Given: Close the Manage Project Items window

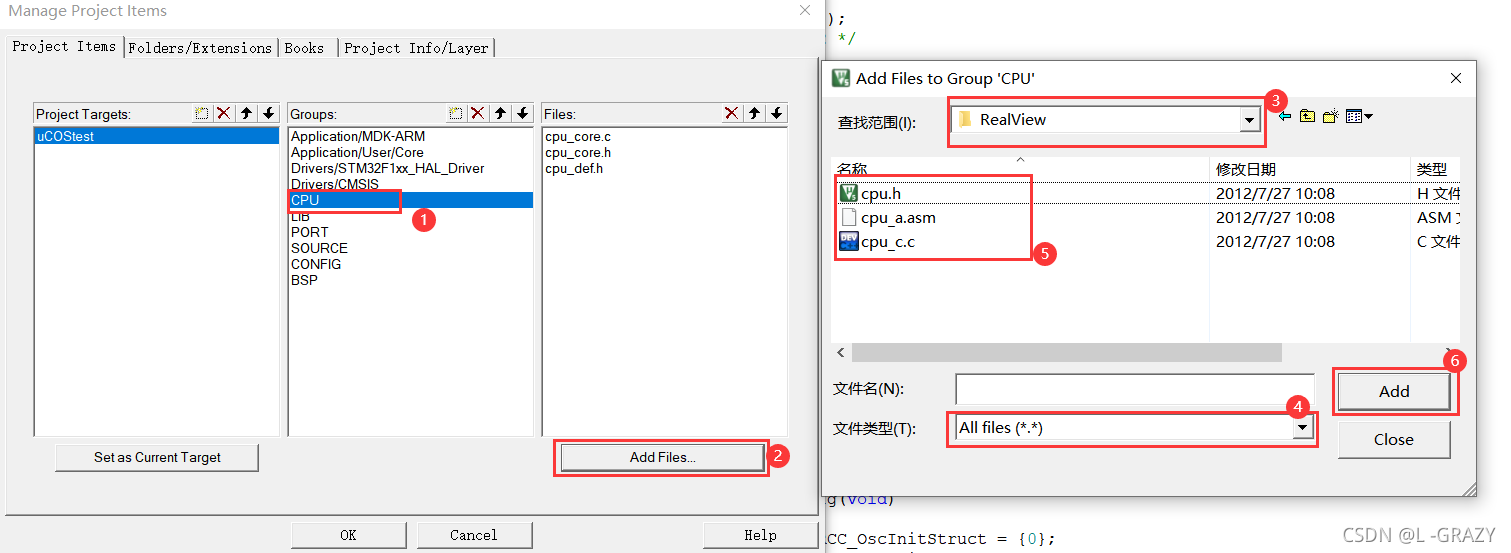Looking at the screenshot, I should [804, 11].
